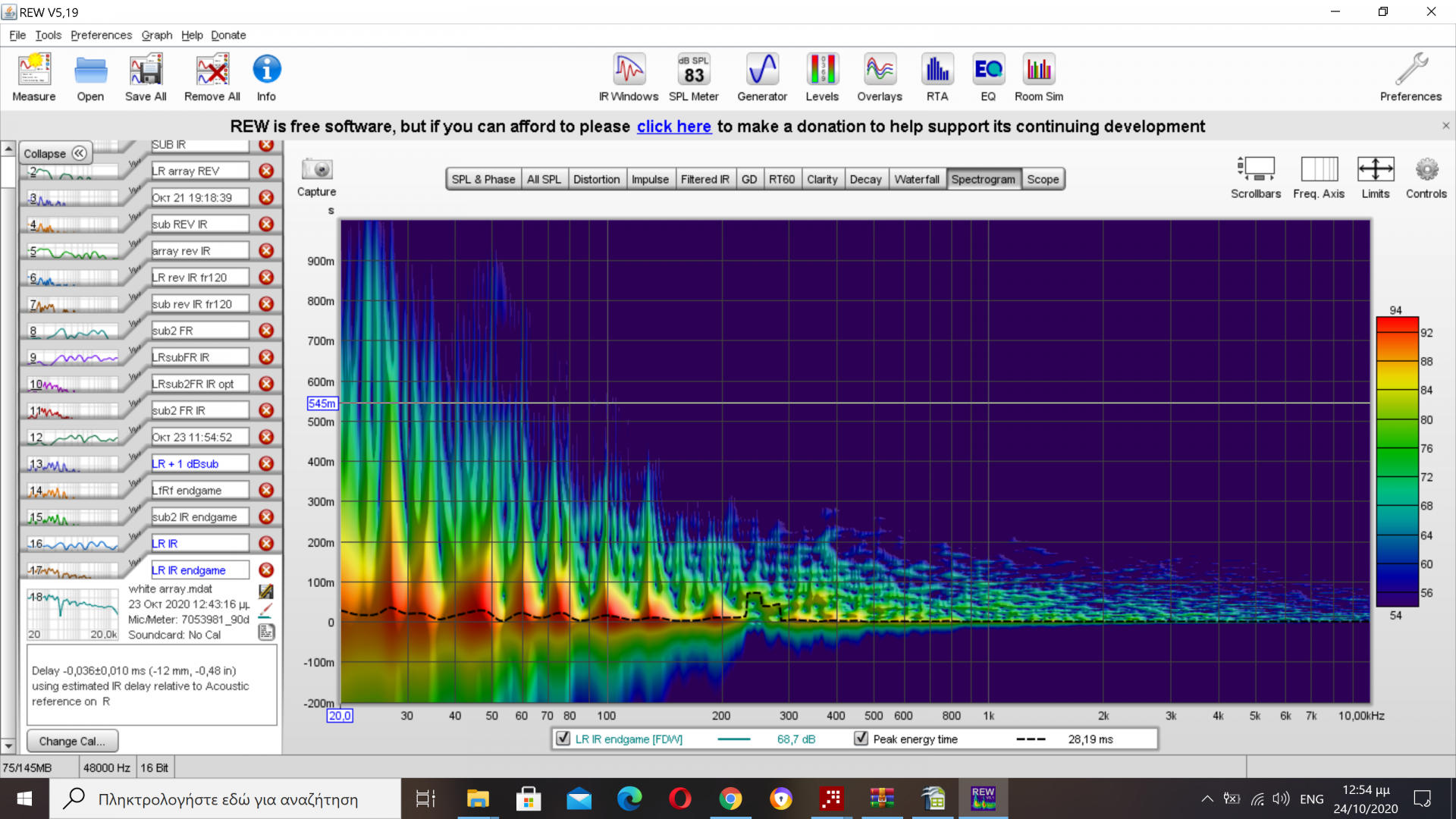
Task: Follow the donation click here link
Action: (673, 127)
